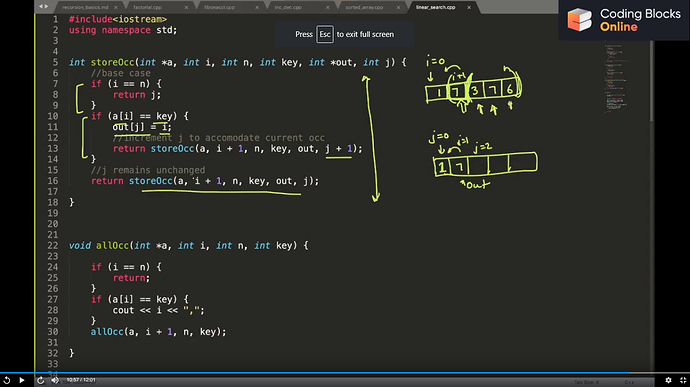Switch to the fibonacci.cpp tab

219,7
